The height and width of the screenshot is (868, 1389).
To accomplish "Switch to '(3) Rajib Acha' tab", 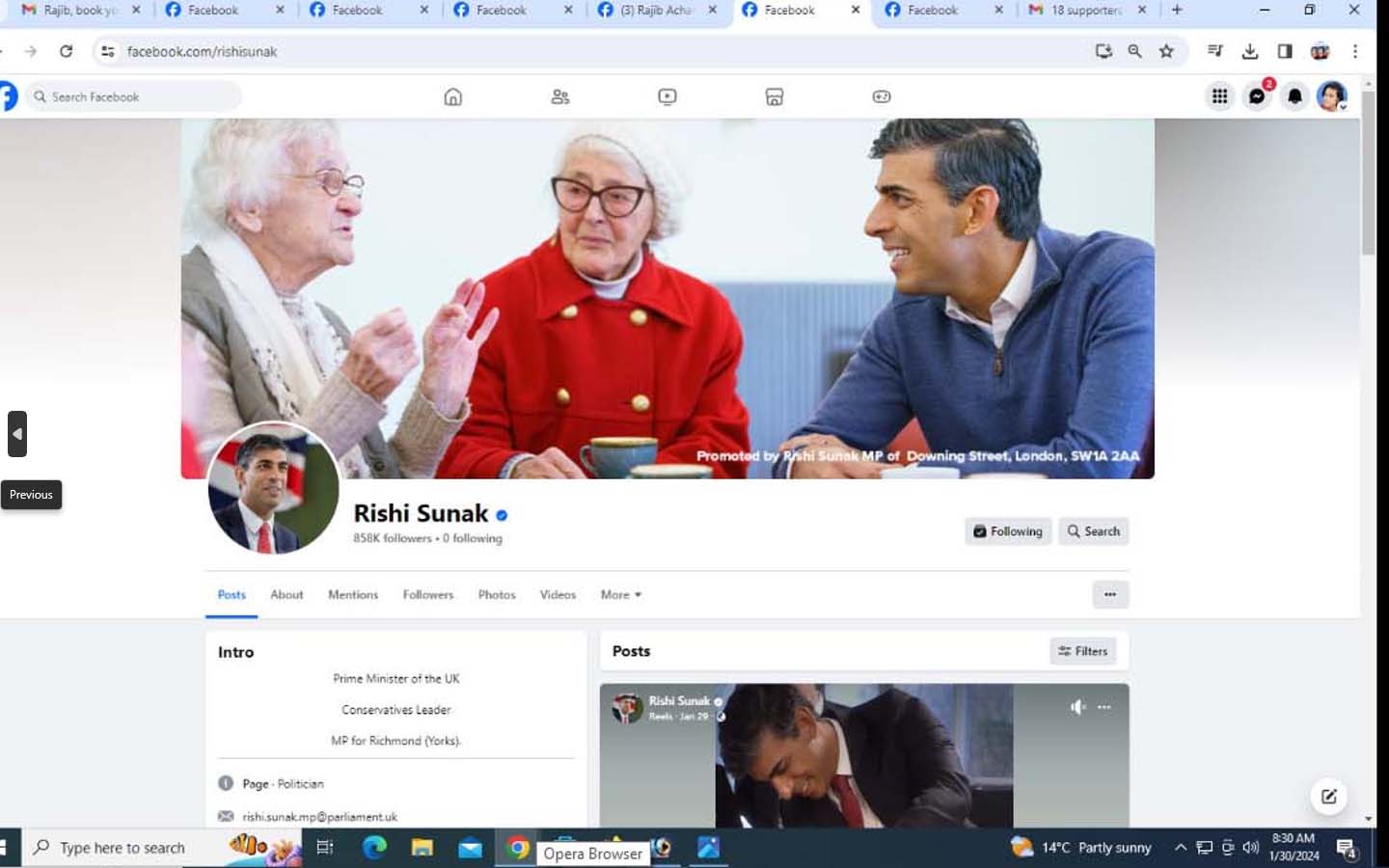I will click(656, 10).
